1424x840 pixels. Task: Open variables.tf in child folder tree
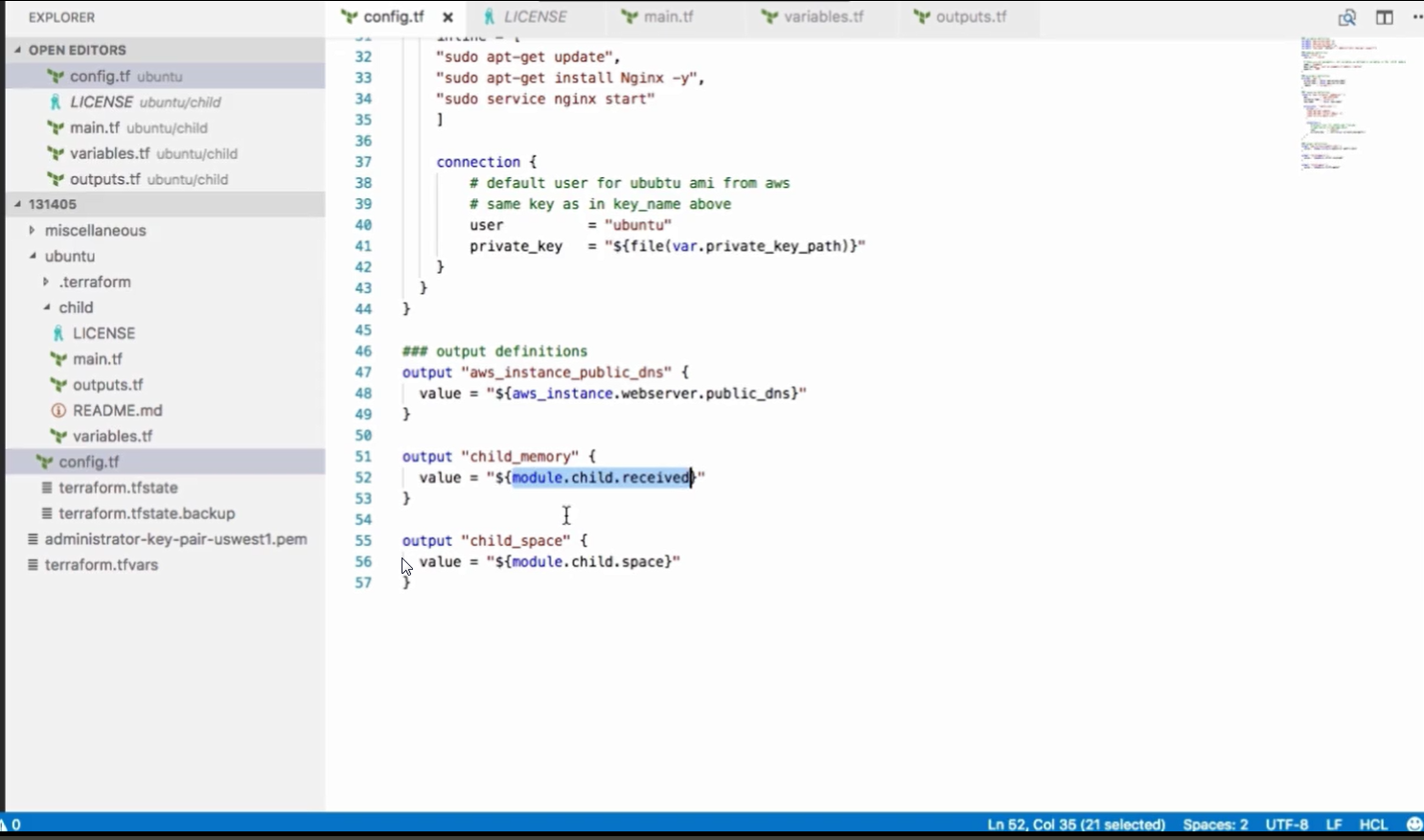point(165,437)
